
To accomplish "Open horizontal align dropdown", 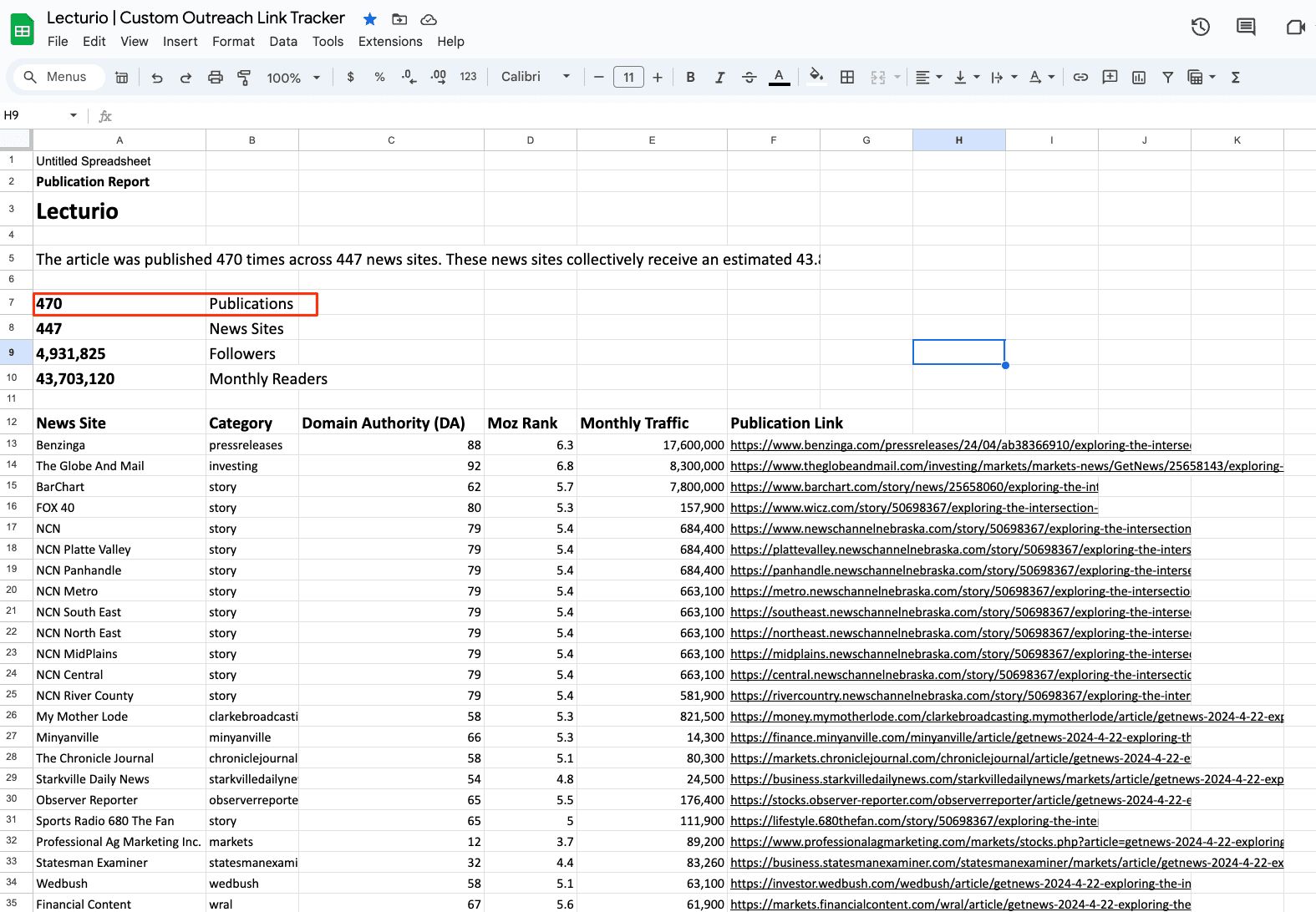I will pyautogui.click(x=929, y=77).
